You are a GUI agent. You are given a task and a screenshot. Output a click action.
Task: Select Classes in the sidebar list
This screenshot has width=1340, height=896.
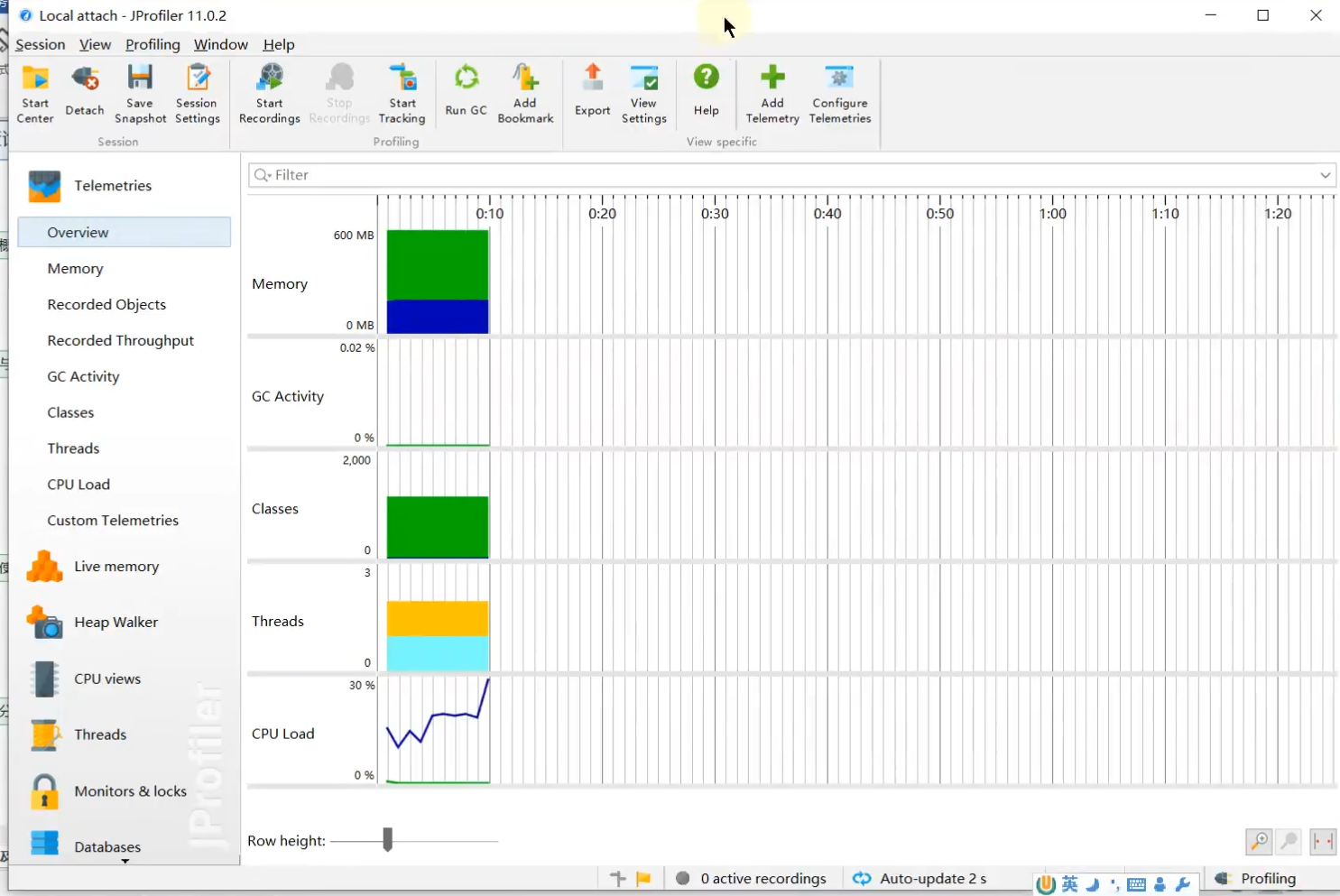(70, 413)
